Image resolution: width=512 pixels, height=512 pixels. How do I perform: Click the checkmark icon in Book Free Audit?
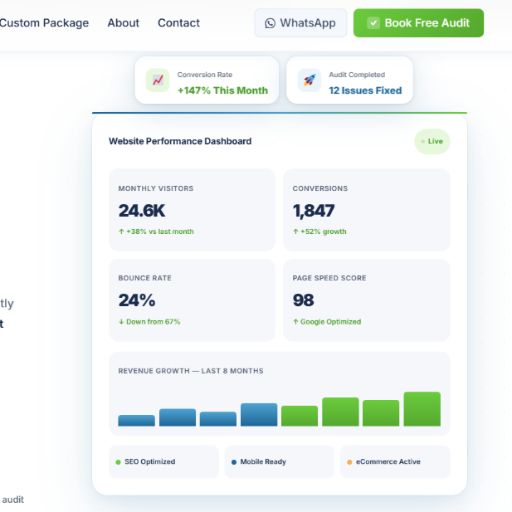(x=373, y=23)
